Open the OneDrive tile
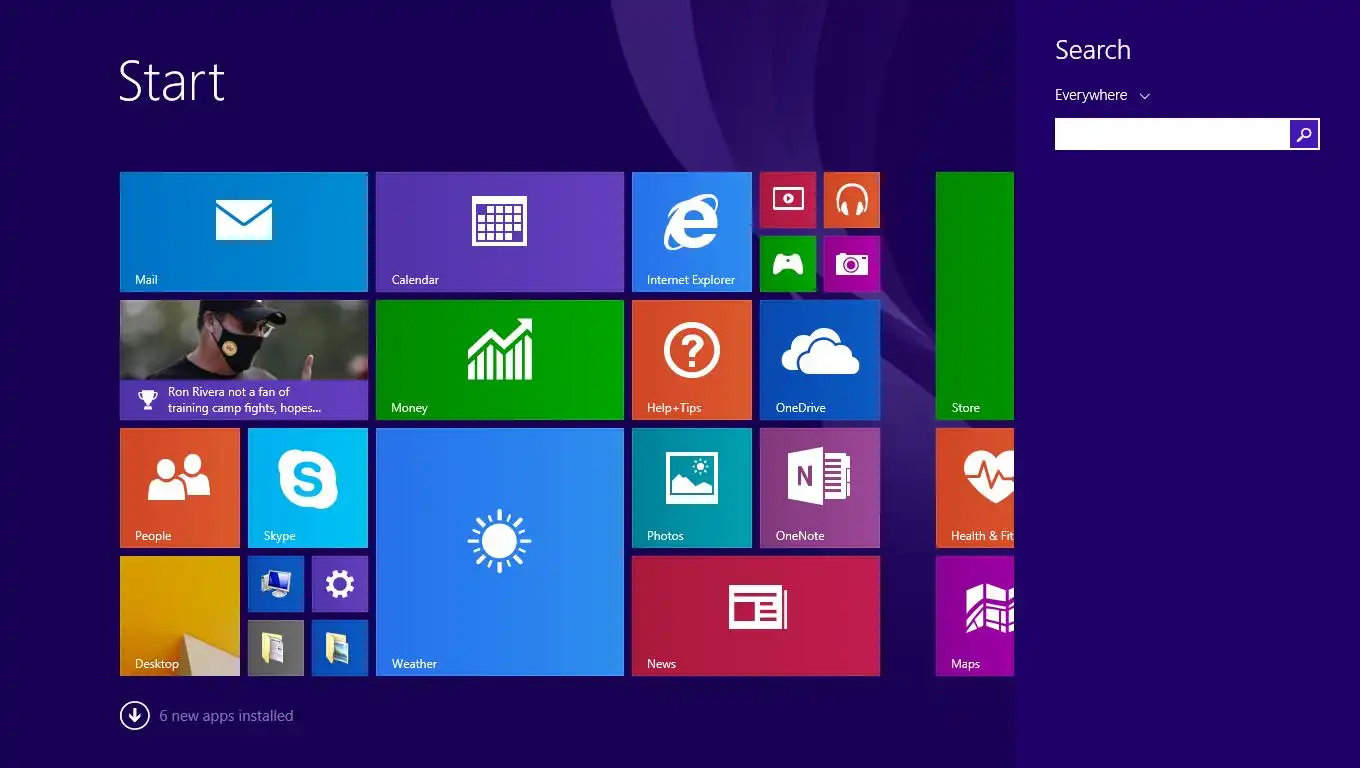This screenshot has width=1360, height=768. (x=820, y=360)
